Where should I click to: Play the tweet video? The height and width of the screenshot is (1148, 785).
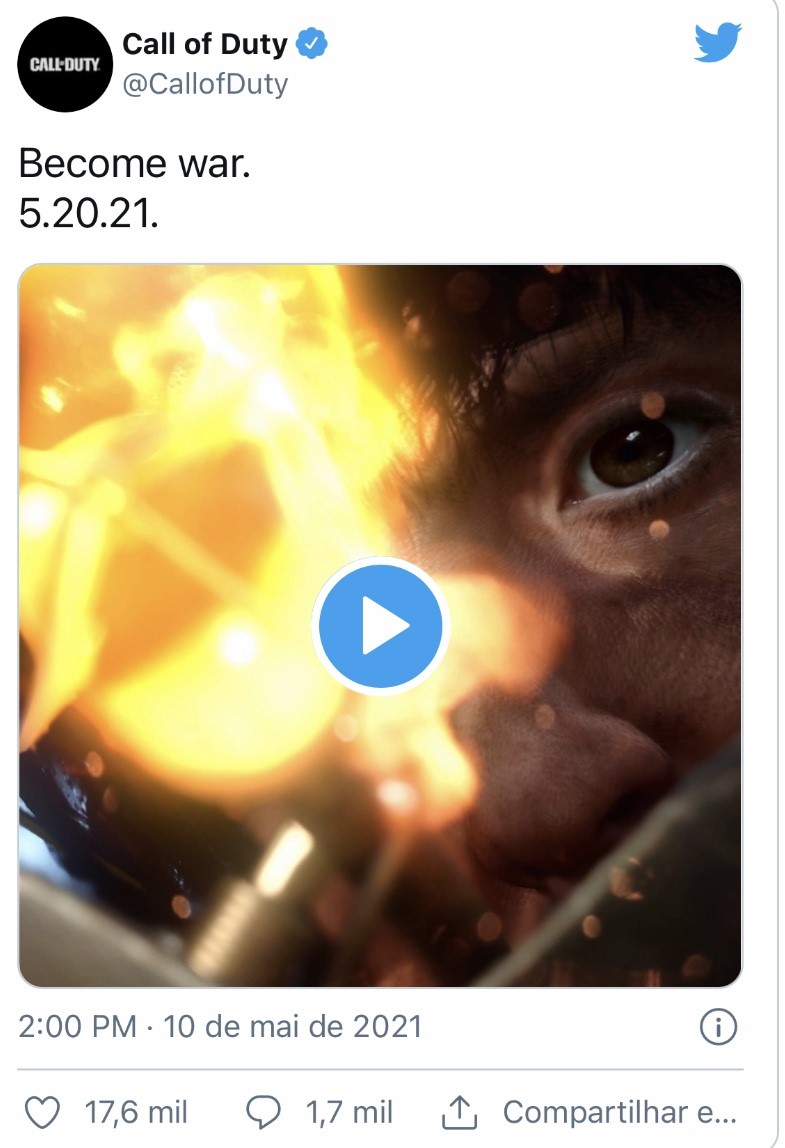coord(381,626)
